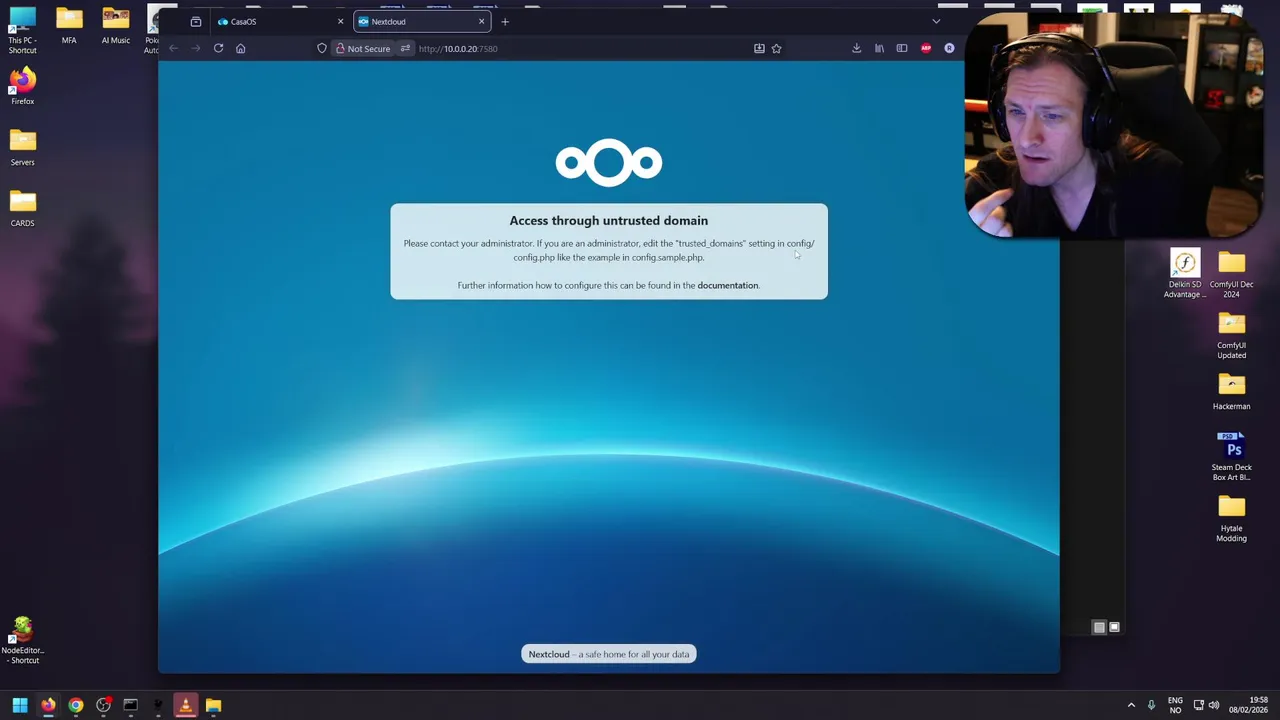1280x720 pixels.
Task: Bookmark this page with the star icon
Action: [776, 48]
